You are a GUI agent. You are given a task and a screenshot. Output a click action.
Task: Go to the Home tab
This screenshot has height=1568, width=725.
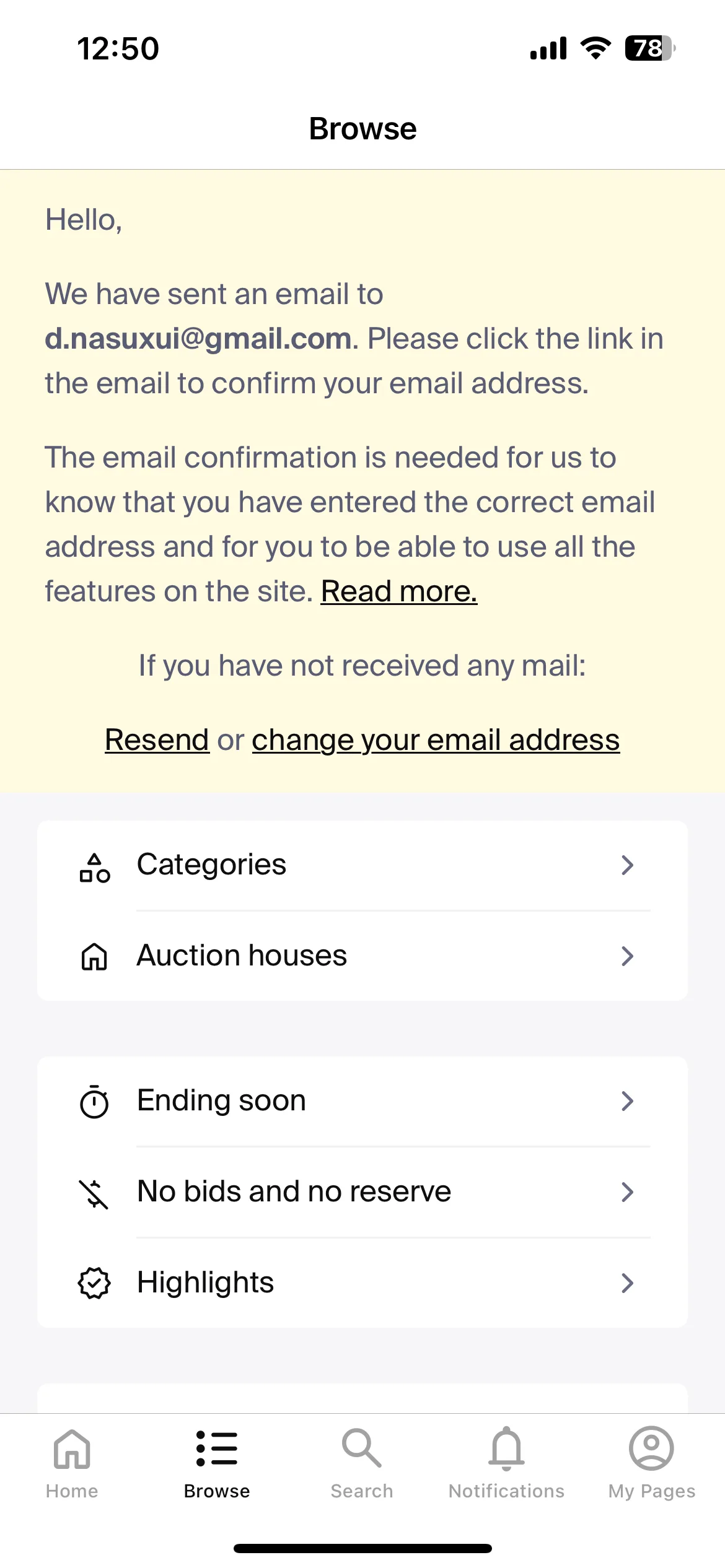[x=72, y=1463]
